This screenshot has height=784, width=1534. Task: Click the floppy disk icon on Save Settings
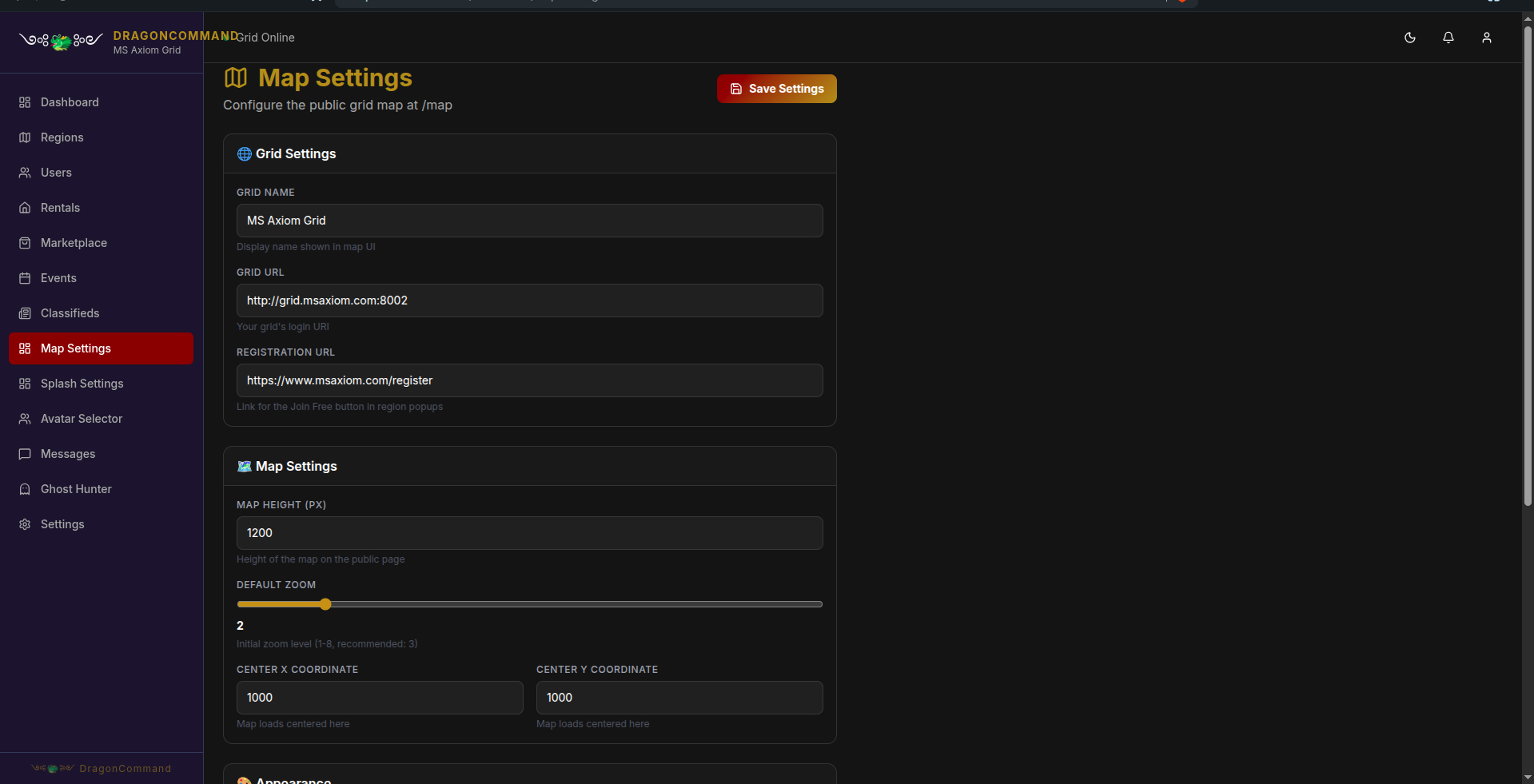pyautogui.click(x=736, y=89)
